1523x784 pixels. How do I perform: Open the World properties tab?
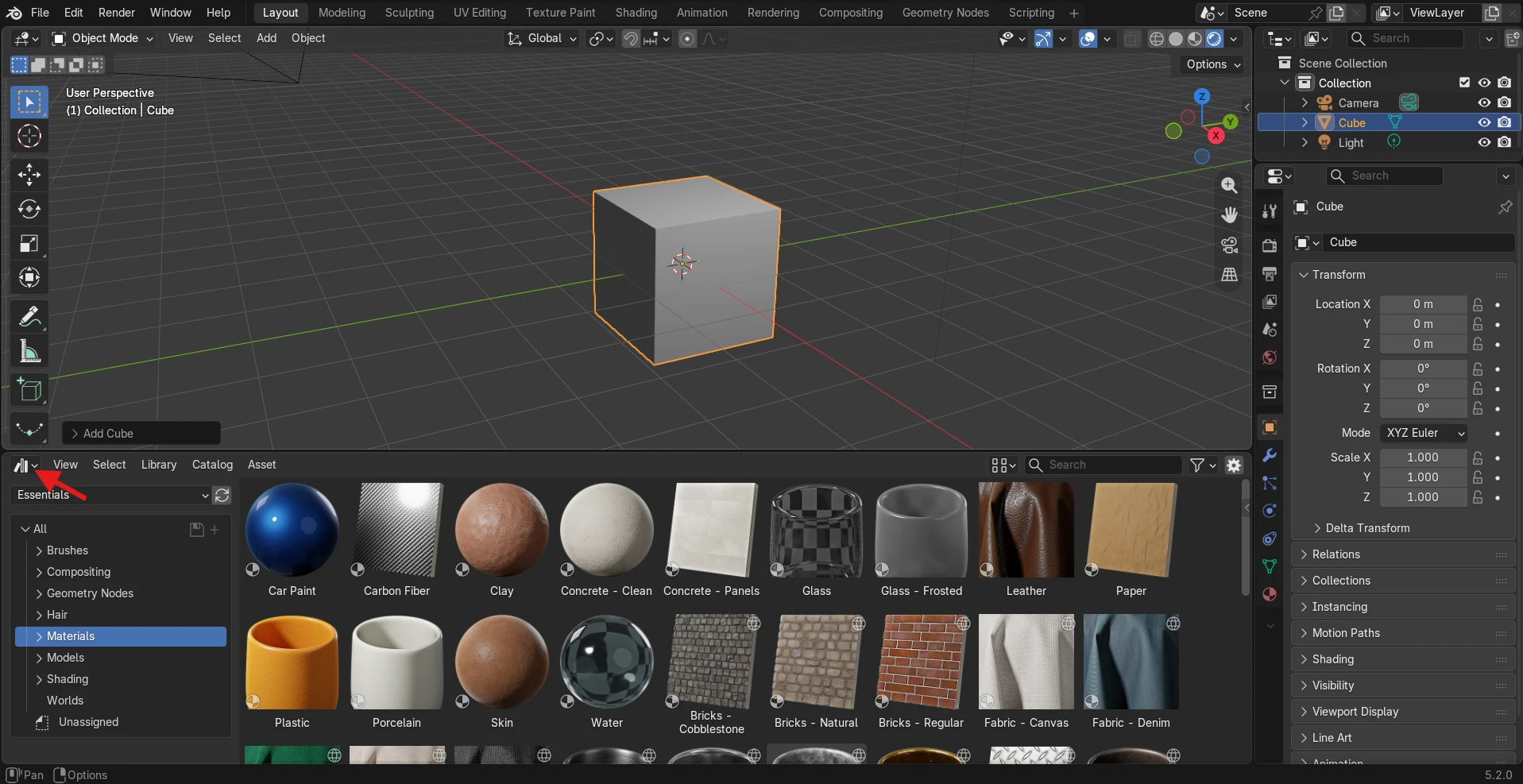(x=1270, y=357)
